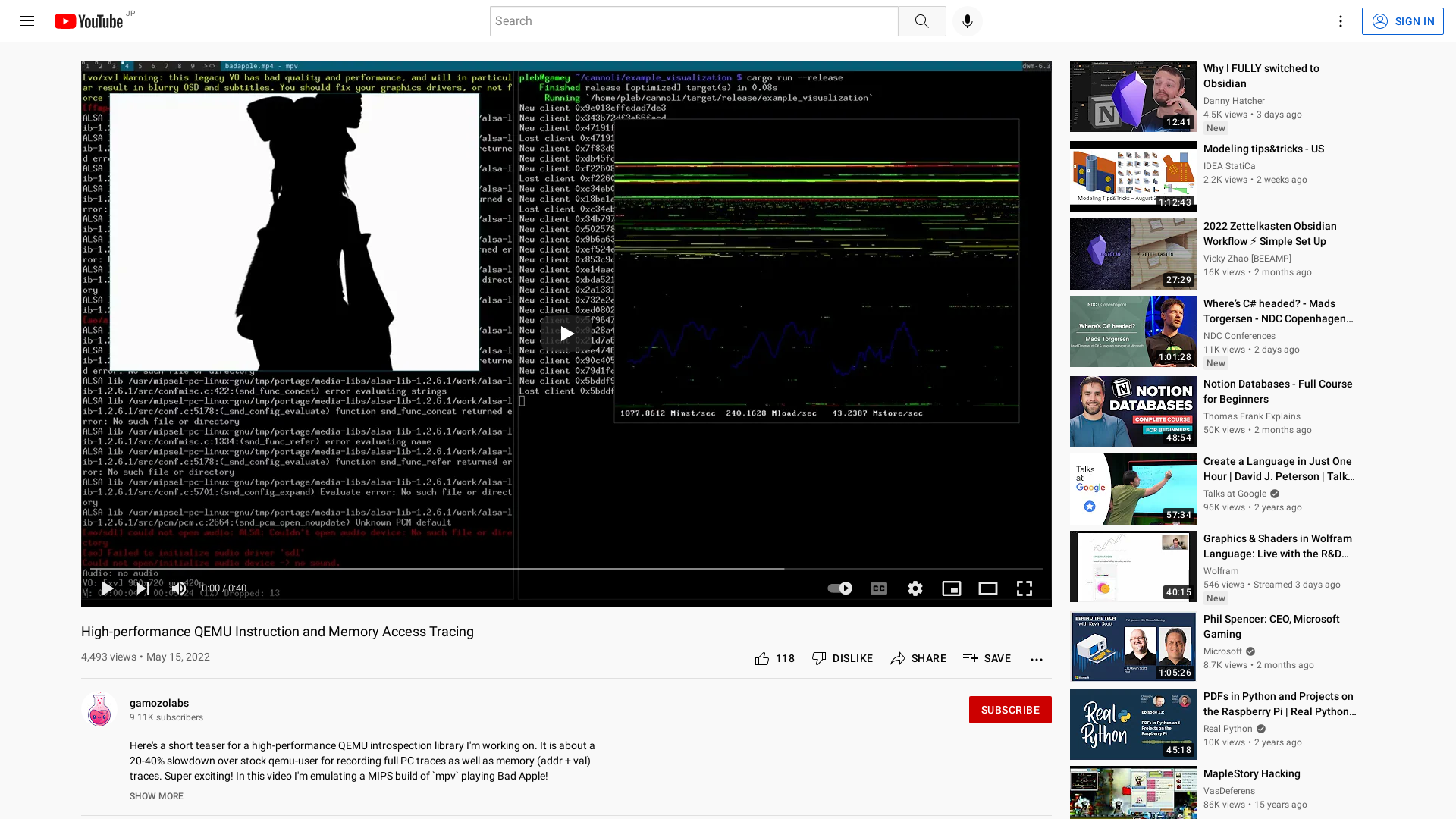Open 'Phil Spencer' video thumbnail

tap(1133, 647)
